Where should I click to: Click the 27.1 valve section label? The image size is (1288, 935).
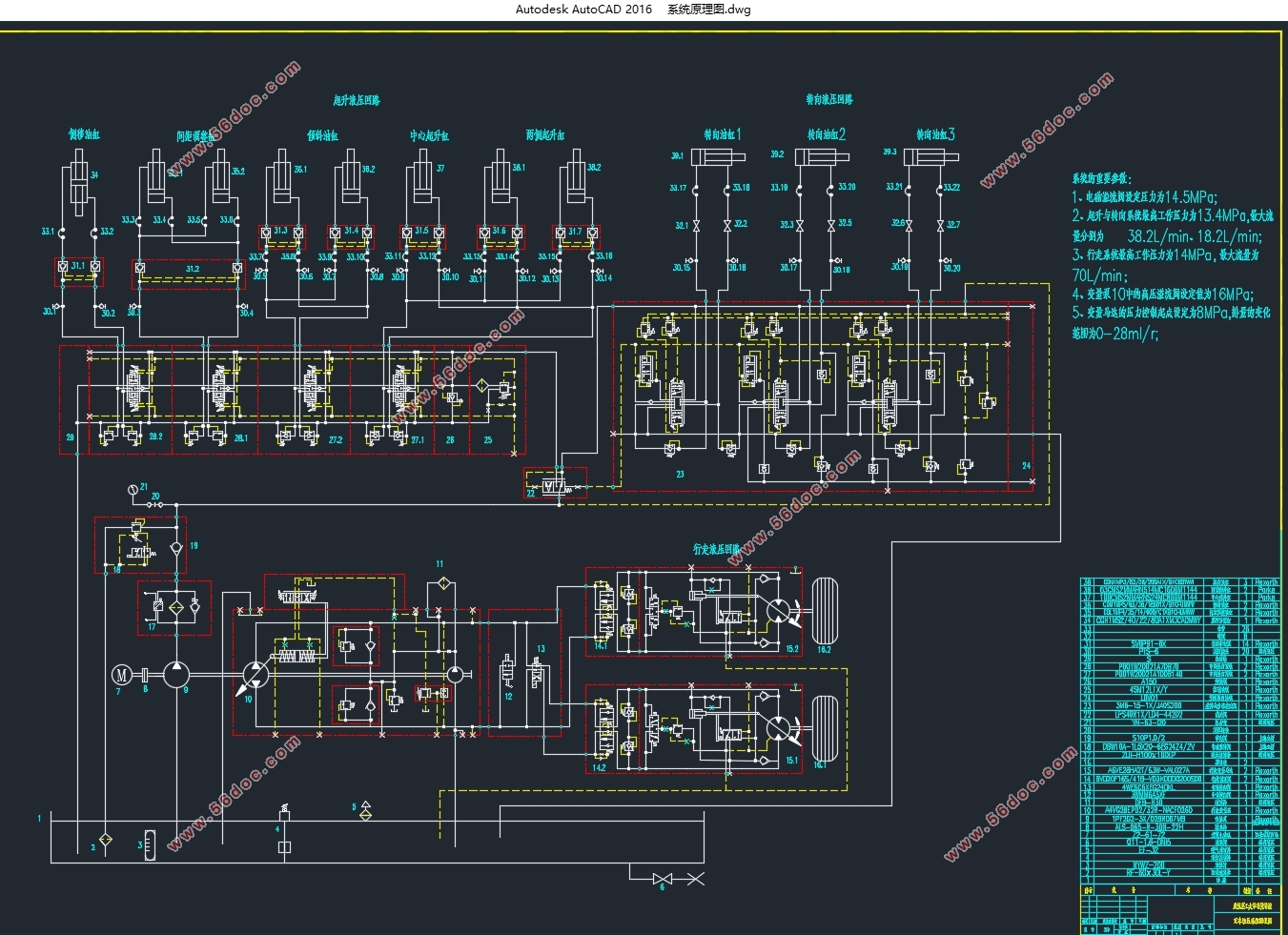418,440
